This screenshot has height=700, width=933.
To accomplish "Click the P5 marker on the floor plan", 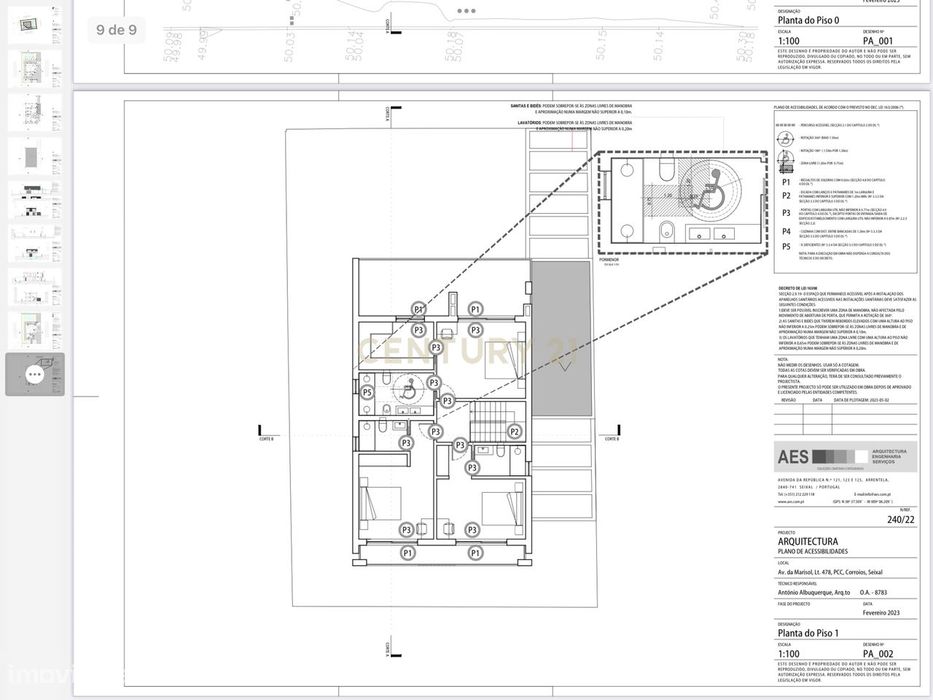I will [x=367, y=392].
